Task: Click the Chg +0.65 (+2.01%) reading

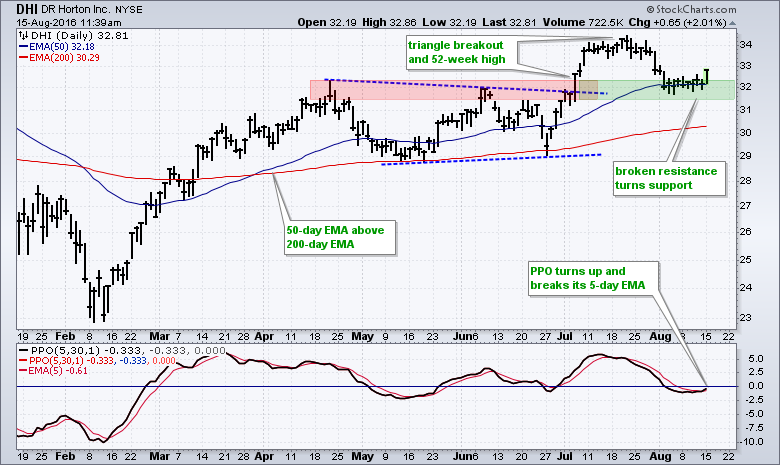Action: click(x=677, y=22)
